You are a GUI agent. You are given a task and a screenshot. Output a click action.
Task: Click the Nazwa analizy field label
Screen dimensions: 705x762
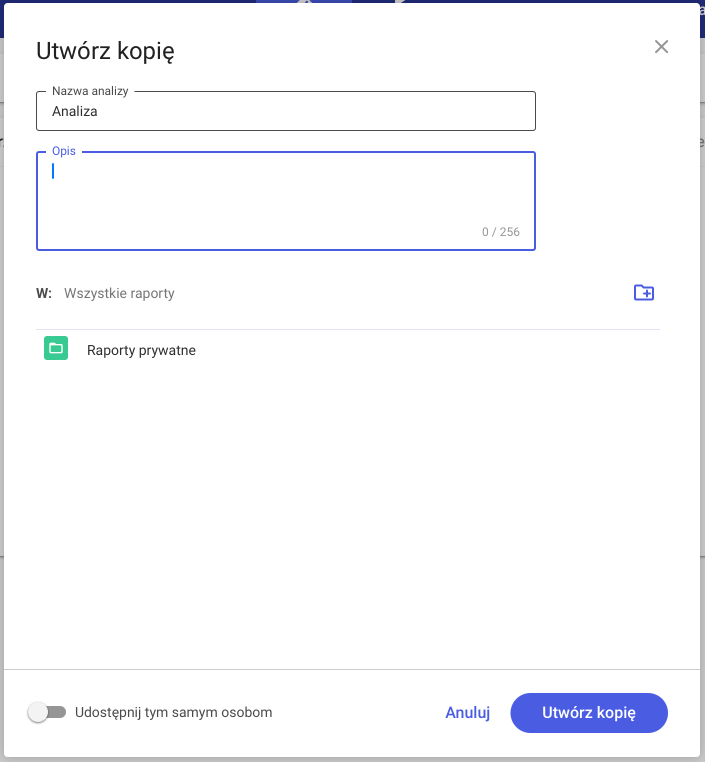(90, 91)
